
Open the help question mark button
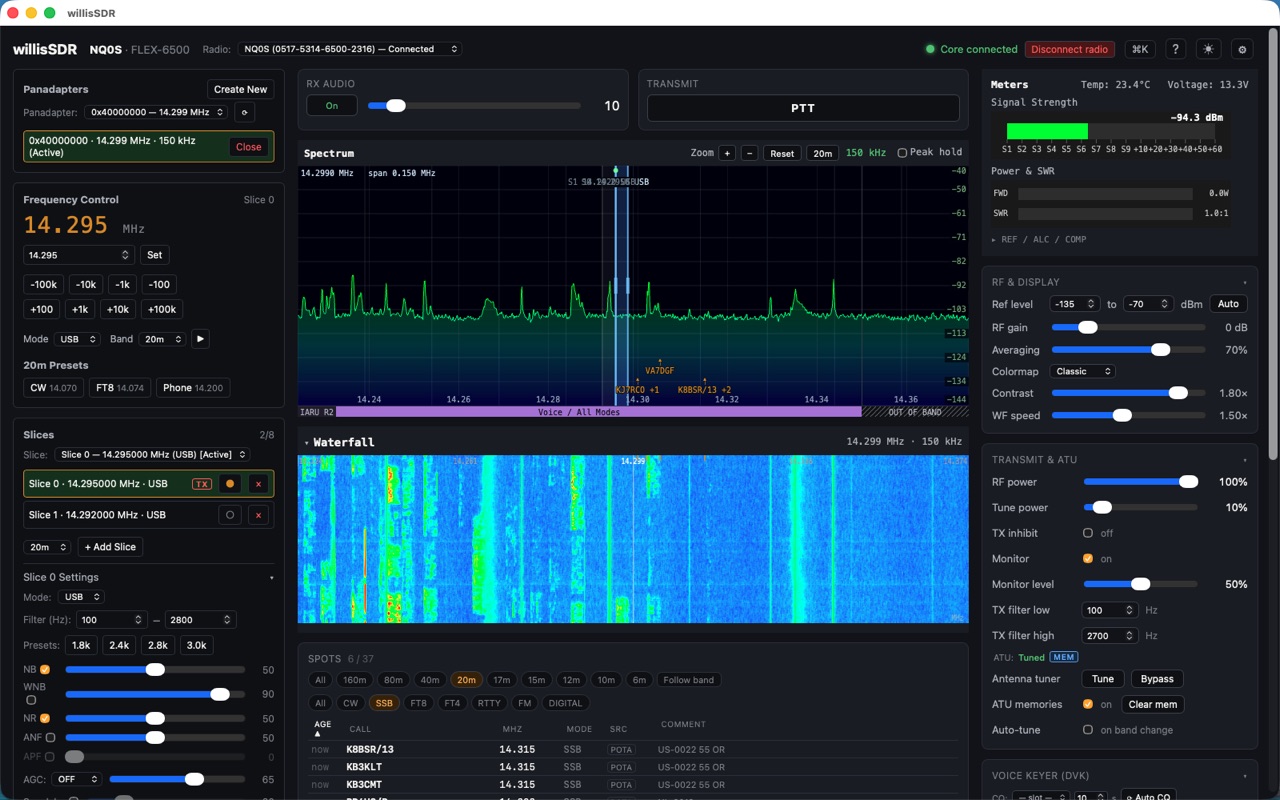pos(1175,49)
